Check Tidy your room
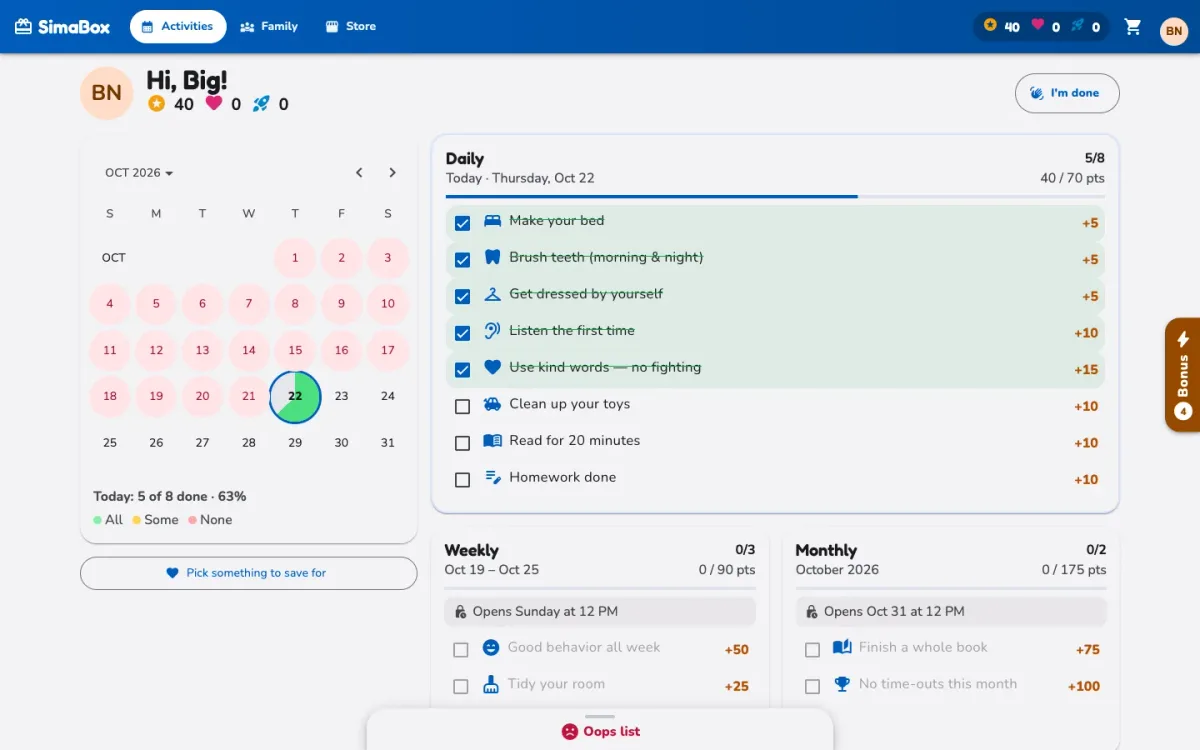 (461, 687)
